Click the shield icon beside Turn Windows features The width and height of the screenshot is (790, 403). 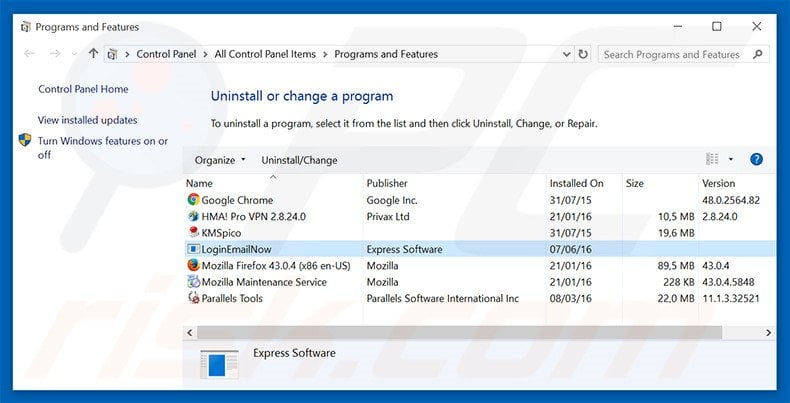point(25,140)
